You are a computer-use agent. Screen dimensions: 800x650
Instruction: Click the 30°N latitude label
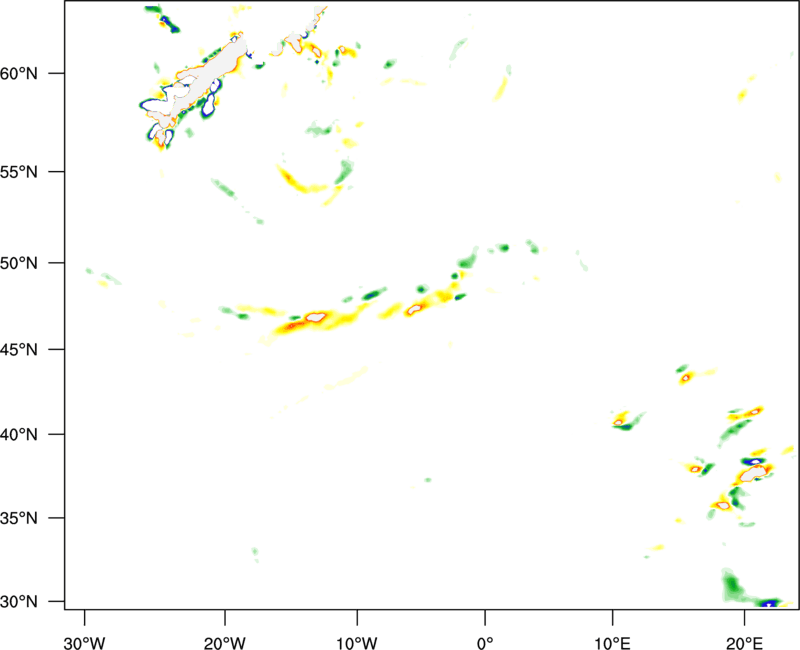19,602
